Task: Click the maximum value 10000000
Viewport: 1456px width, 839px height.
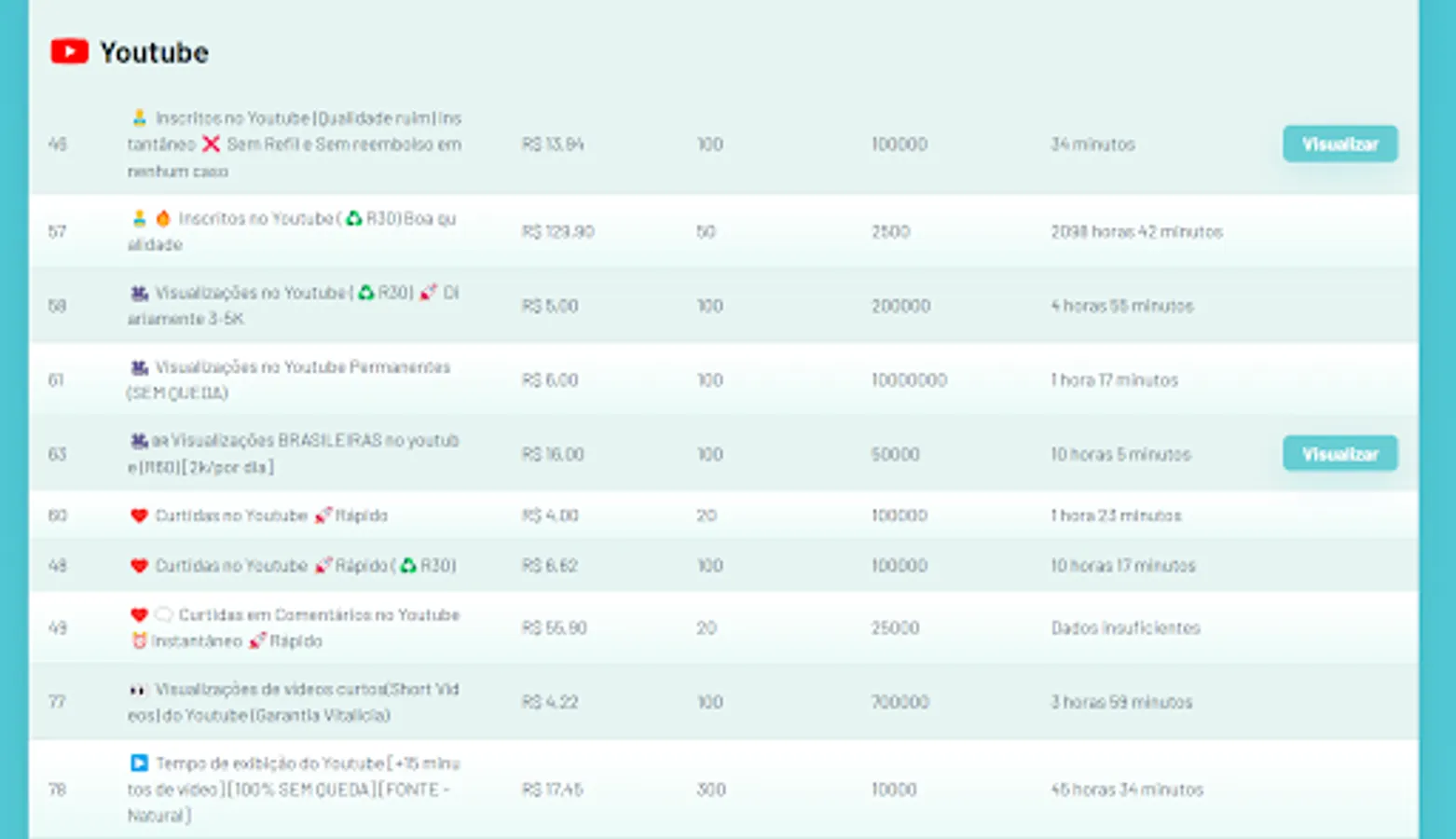Action: (x=910, y=379)
